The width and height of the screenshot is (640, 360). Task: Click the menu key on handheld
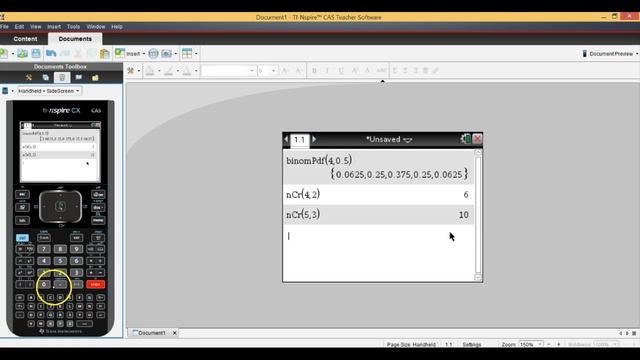click(98, 220)
